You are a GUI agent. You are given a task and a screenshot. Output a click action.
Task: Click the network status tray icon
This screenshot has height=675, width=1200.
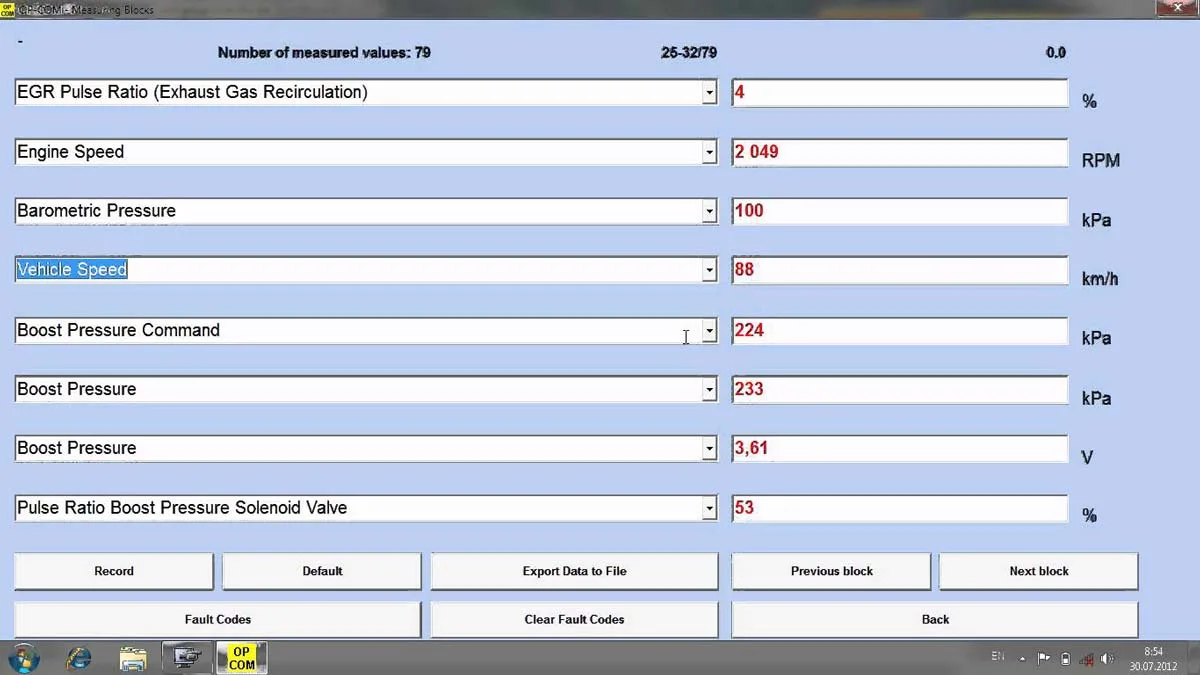click(1086, 658)
